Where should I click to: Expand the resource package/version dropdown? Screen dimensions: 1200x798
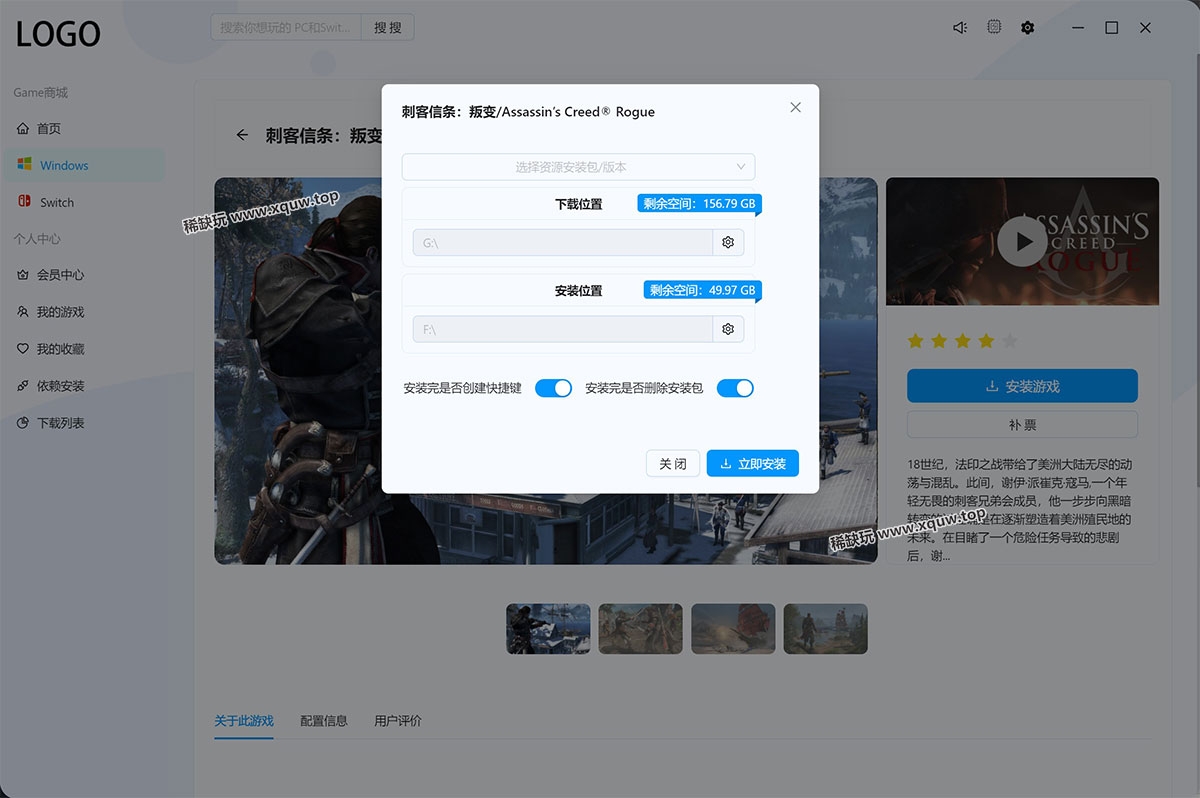pos(578,167)
